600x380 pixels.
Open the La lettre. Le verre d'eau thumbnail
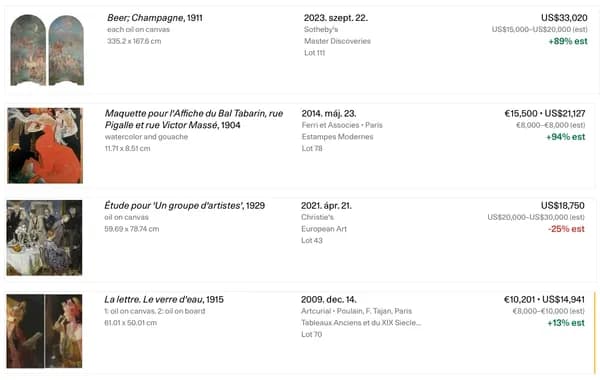[x=44, y=331]
